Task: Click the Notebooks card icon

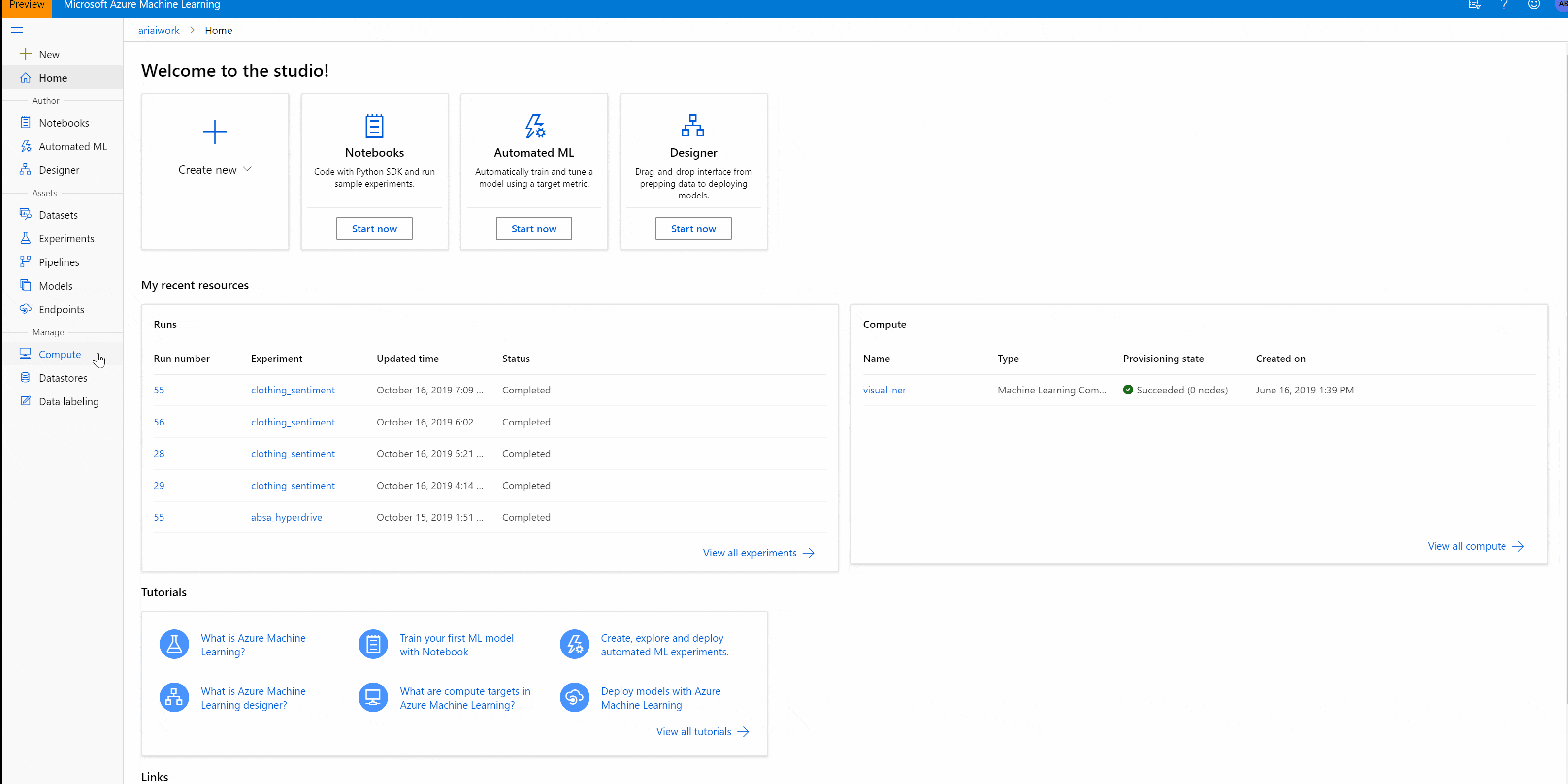Action: [x=374, y=126]
